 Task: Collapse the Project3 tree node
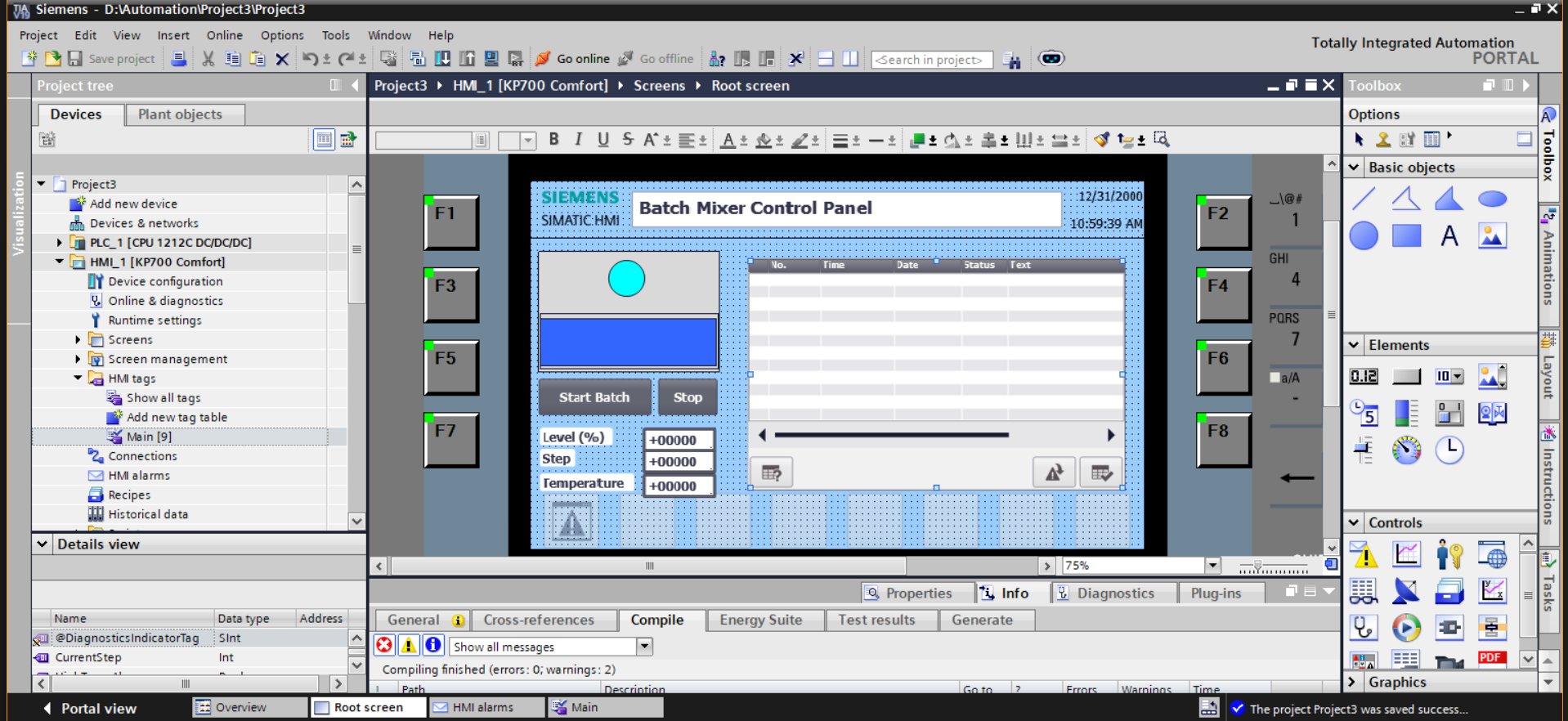(41, 184)
